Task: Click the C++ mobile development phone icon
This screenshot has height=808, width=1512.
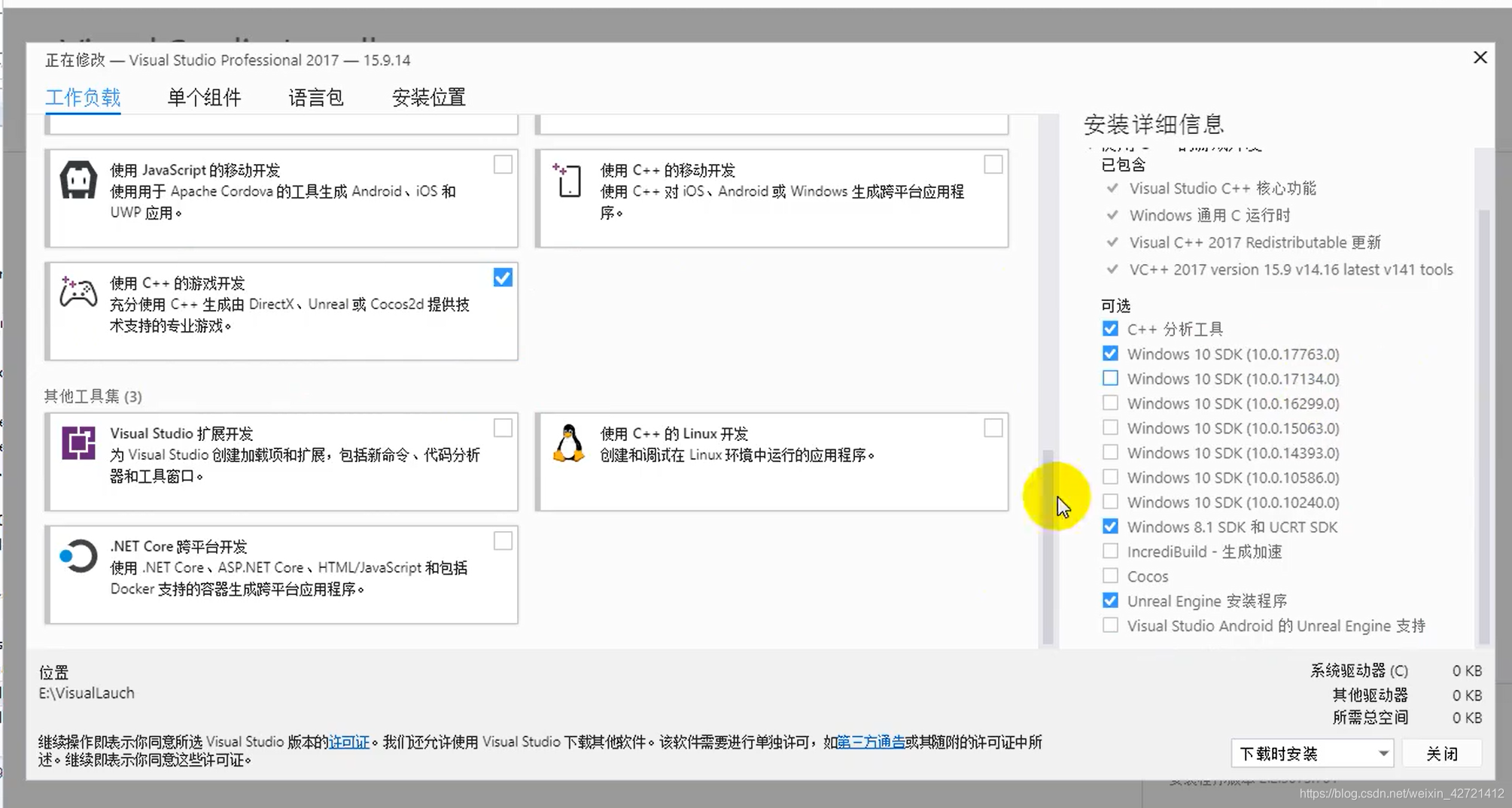Action: coord(568,181)
